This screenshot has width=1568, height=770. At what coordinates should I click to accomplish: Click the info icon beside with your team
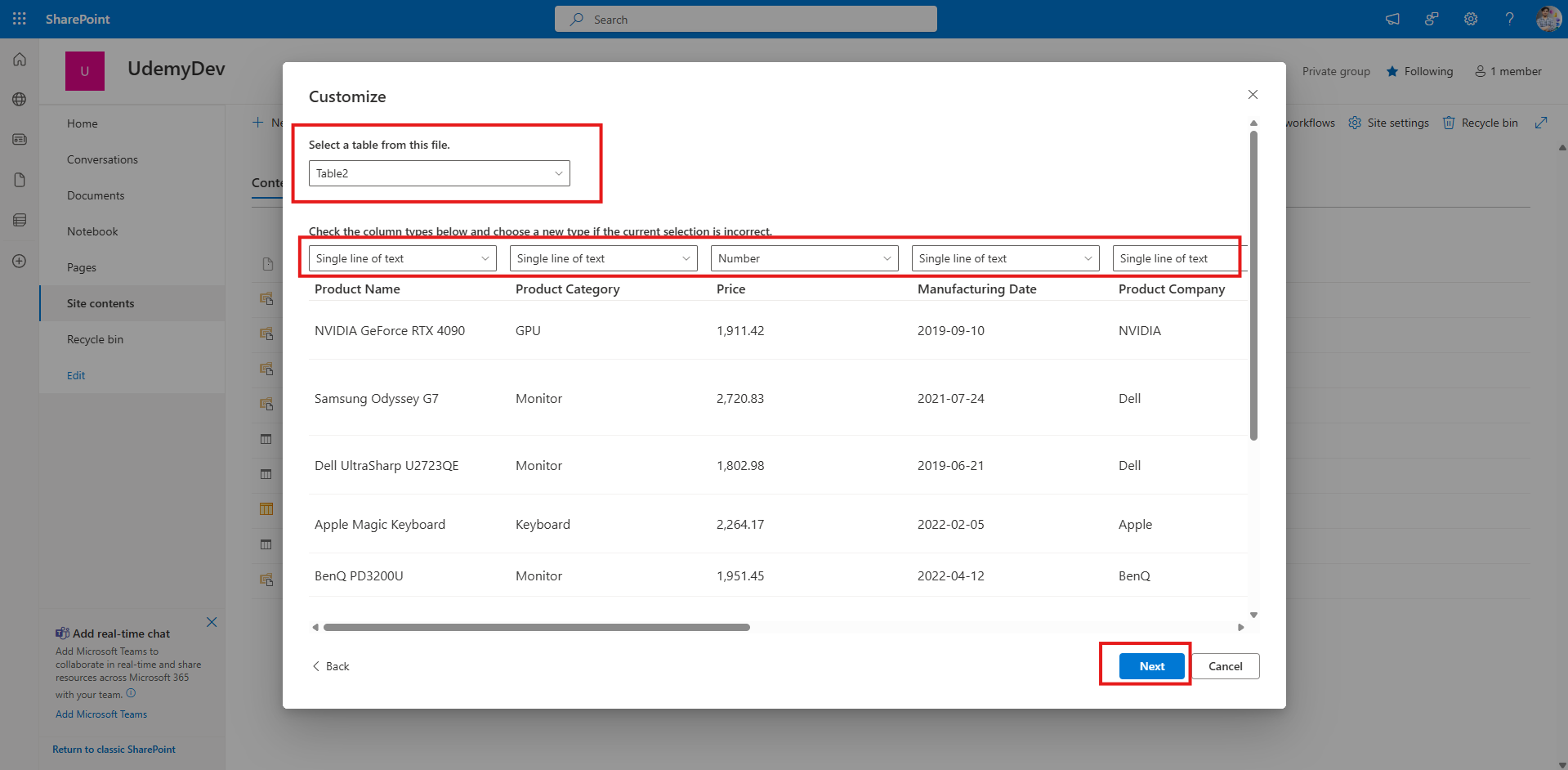pos(131,693)
